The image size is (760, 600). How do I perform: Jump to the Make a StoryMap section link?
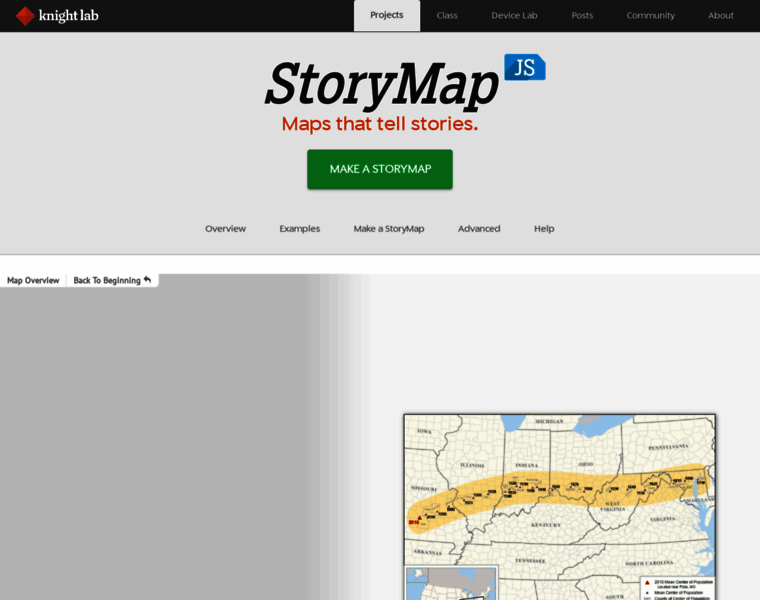click(x=389, y=229)
